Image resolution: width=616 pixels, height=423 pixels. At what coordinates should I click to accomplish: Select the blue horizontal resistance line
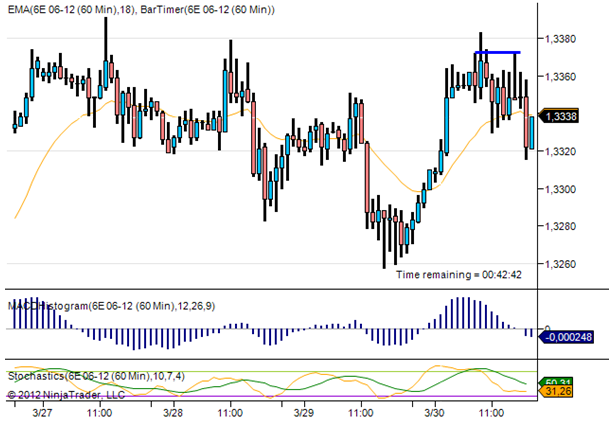coord(497,52)
